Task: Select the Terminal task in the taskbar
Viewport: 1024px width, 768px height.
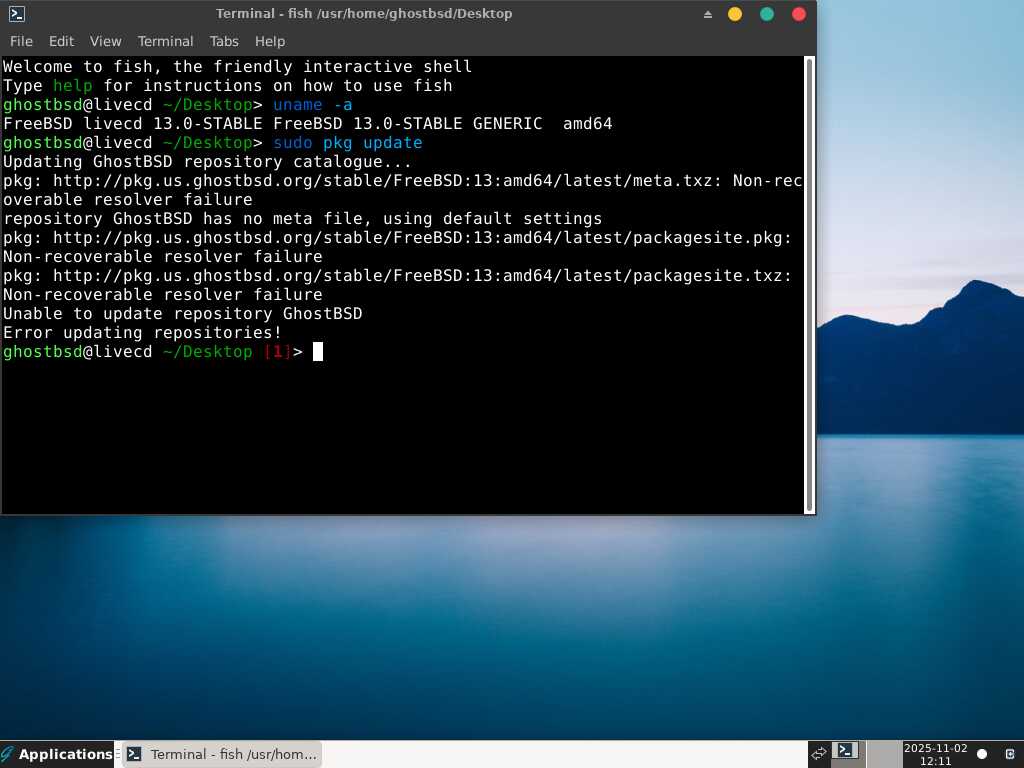Action: (222, 754)
